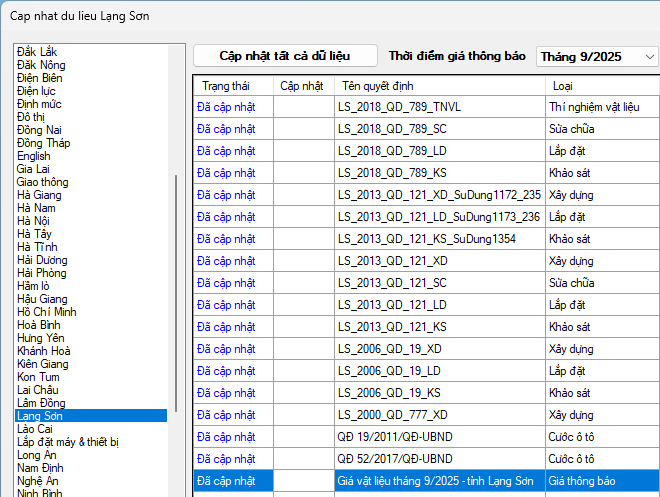Choose 'Lắp đặt máy & thiết bị' entry
This screenshot has width=660, height=497.
click(x=68, y=442)
